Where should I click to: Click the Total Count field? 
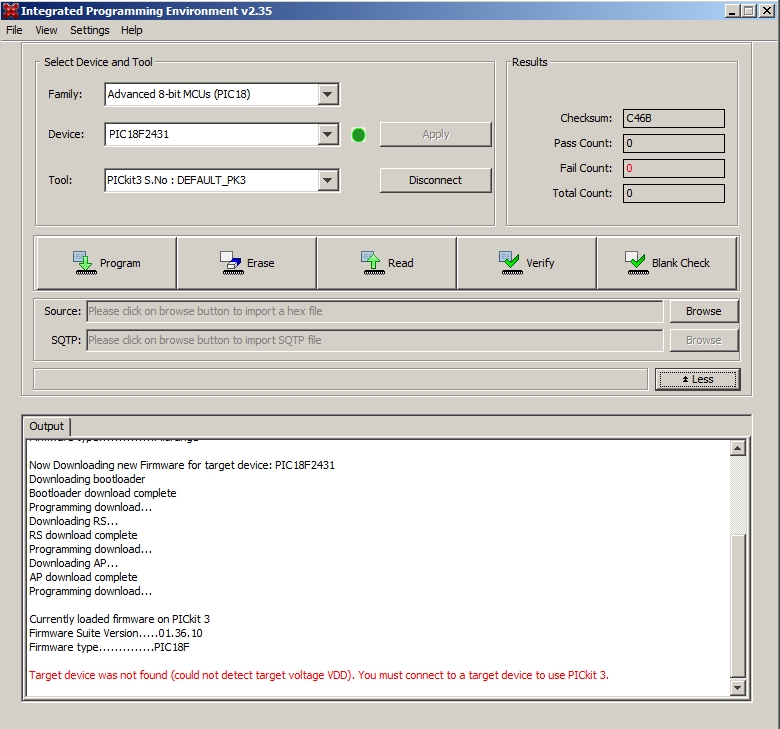pos(674,193)
